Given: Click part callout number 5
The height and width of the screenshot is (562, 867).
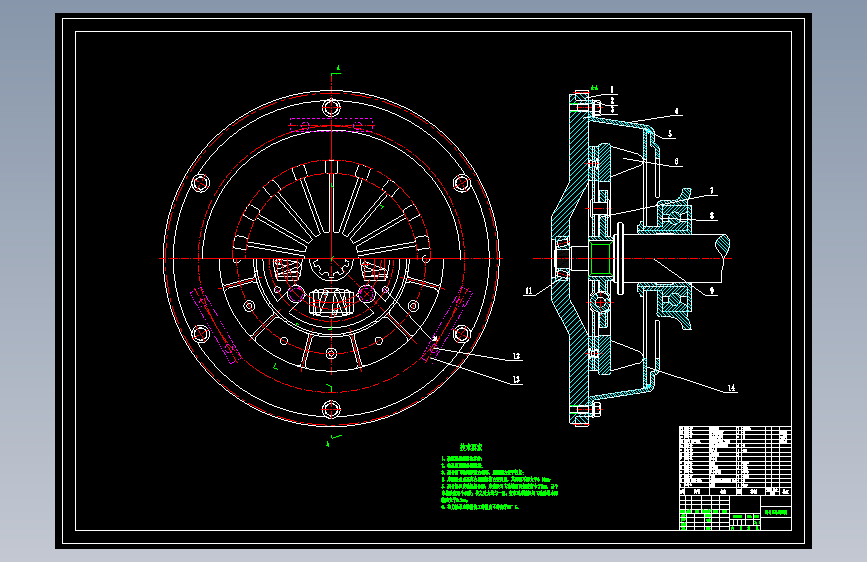Looking at the screenshot, I should pyautogui.click(x=670, y=134).
